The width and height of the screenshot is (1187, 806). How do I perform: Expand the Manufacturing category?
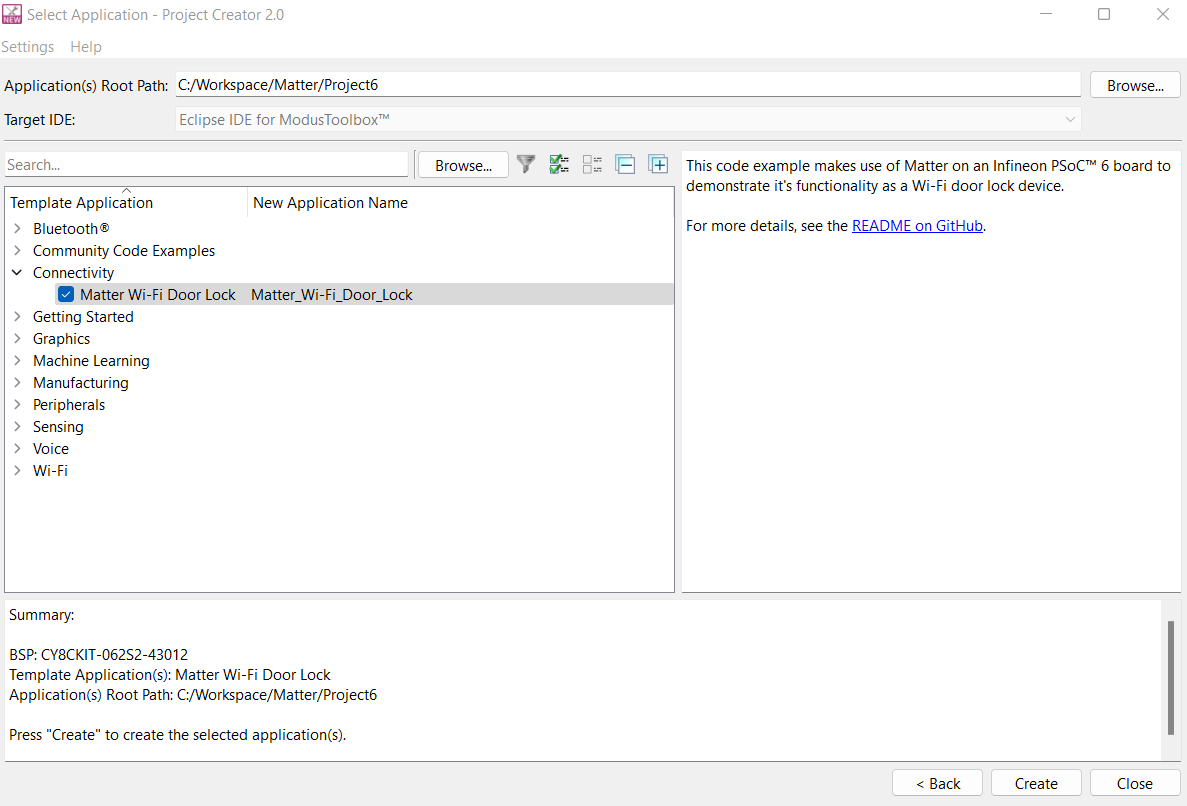(x=17, y=382)
